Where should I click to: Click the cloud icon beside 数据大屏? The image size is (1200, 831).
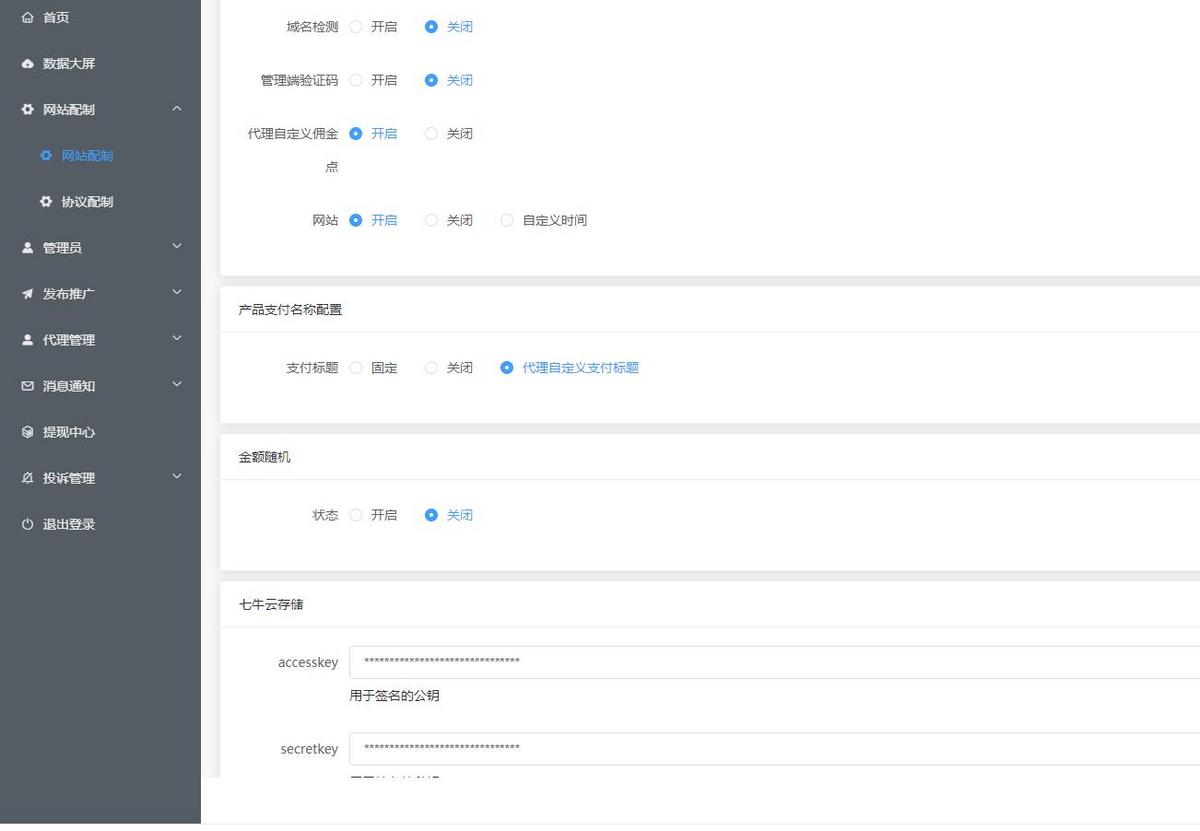(x=27, y=64)
